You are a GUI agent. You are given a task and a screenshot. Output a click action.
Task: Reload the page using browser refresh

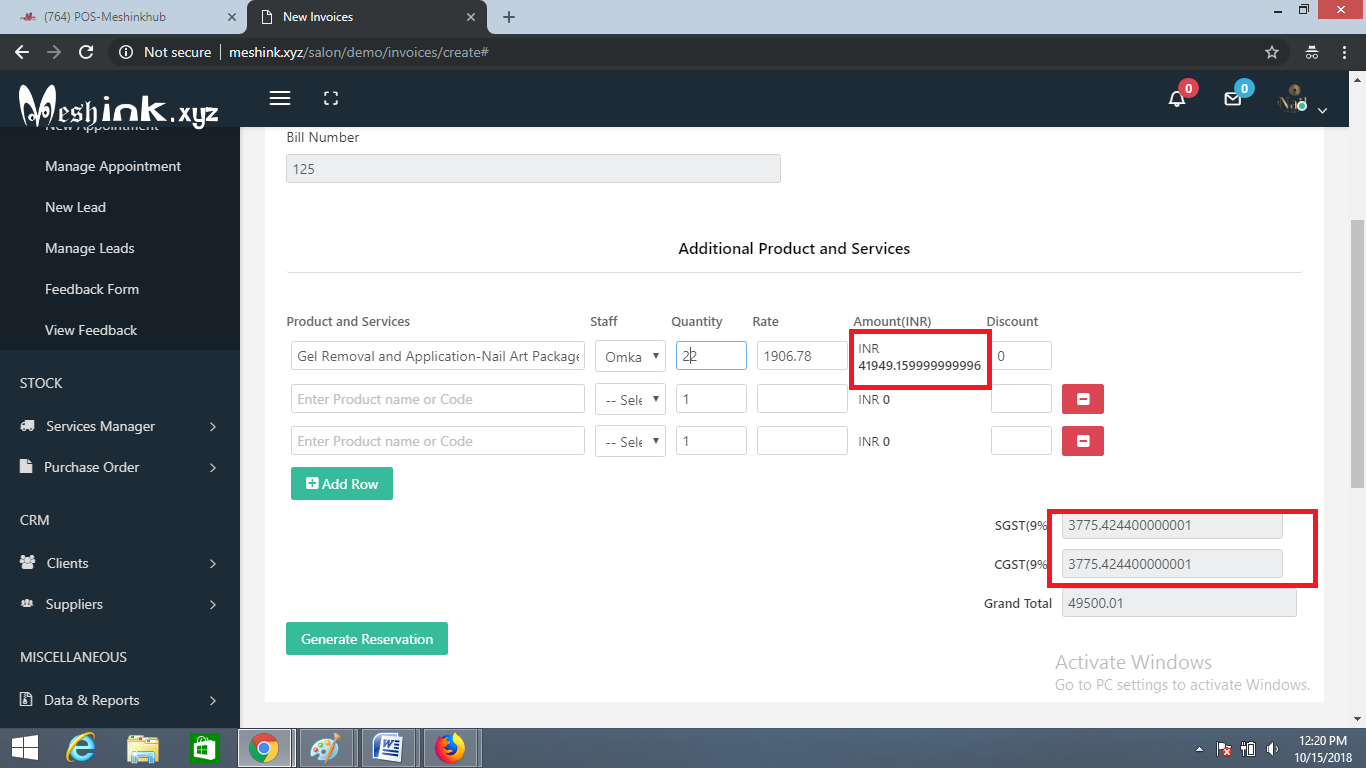[86, 52]
